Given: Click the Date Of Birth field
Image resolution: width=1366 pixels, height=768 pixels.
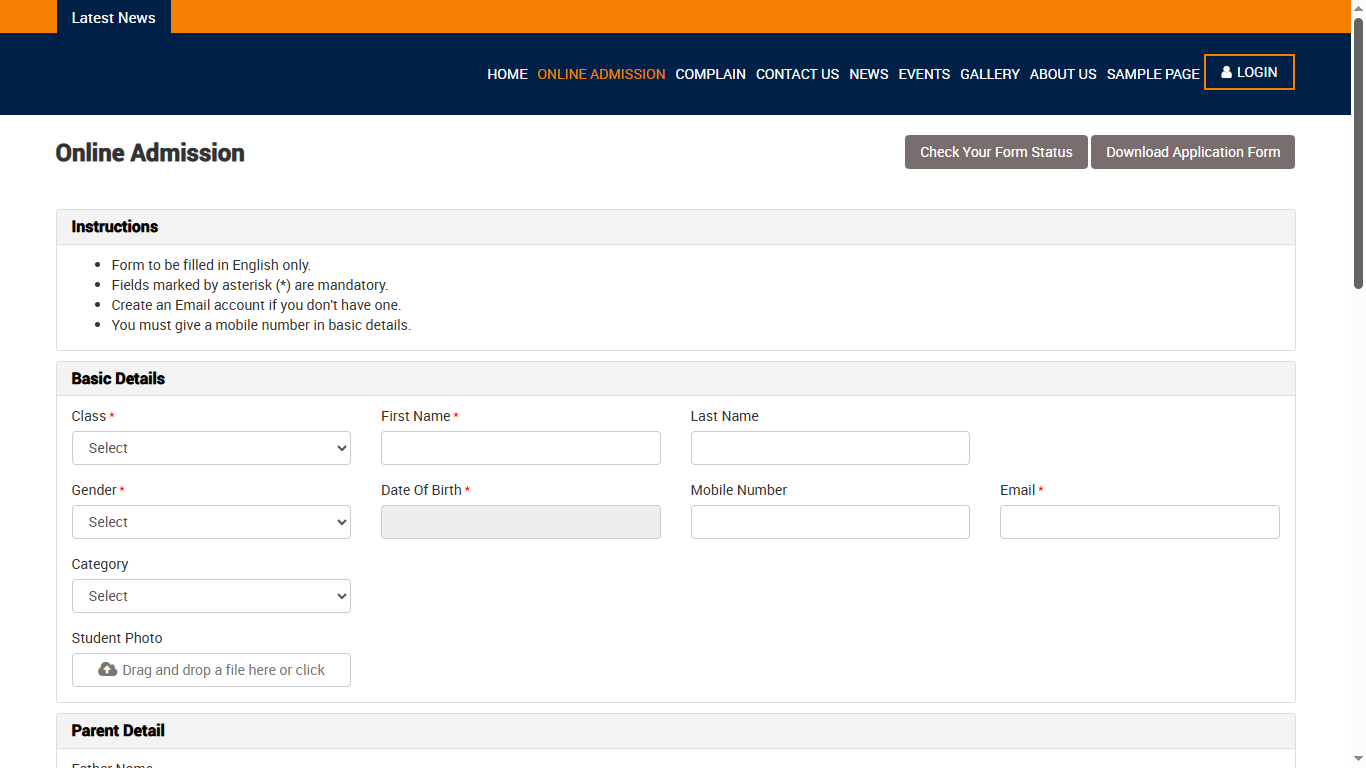Looking at the screenshot, I should tap(520, 522).
